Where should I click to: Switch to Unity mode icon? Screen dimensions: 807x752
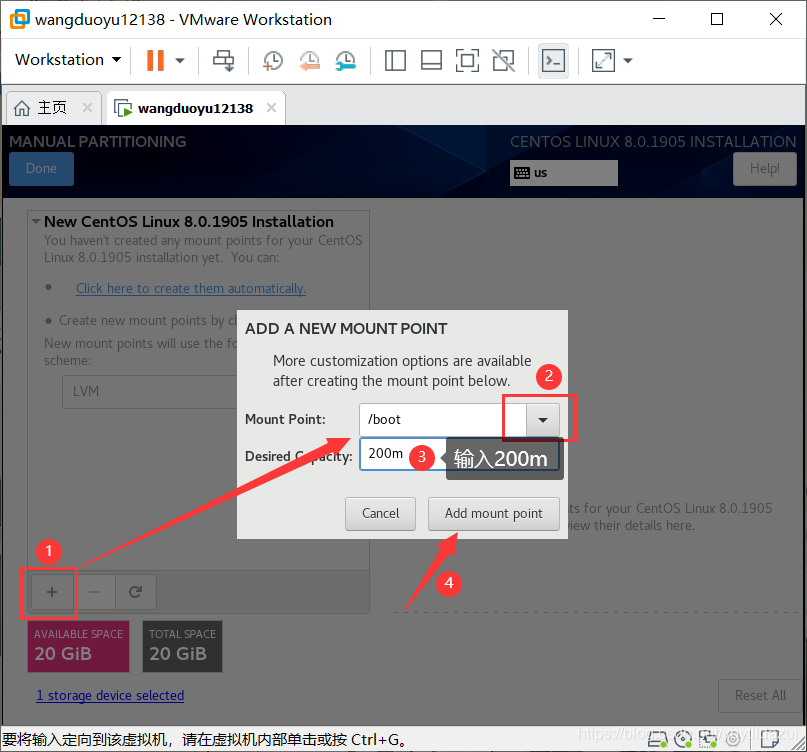coord(503,60)
